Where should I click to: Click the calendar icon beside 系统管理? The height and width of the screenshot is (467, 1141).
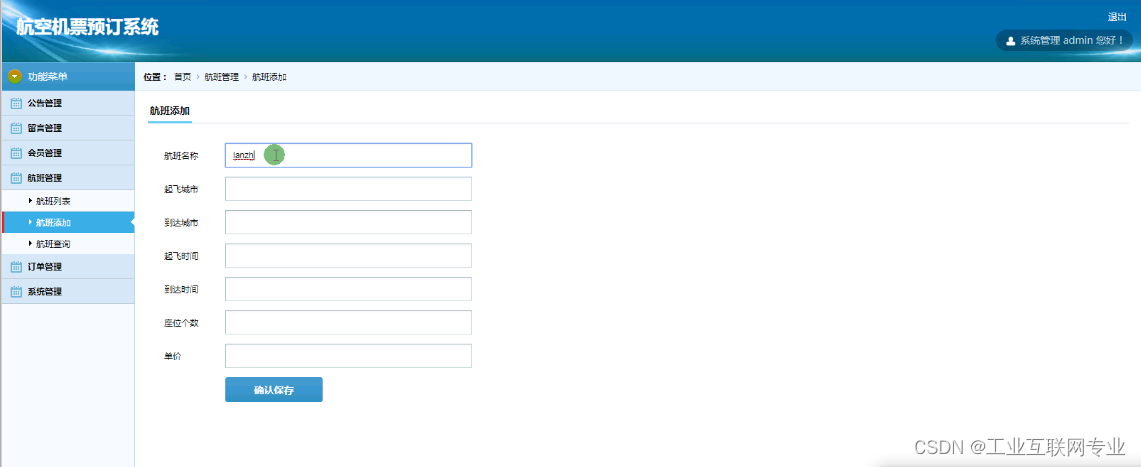(x=16, y=292)
